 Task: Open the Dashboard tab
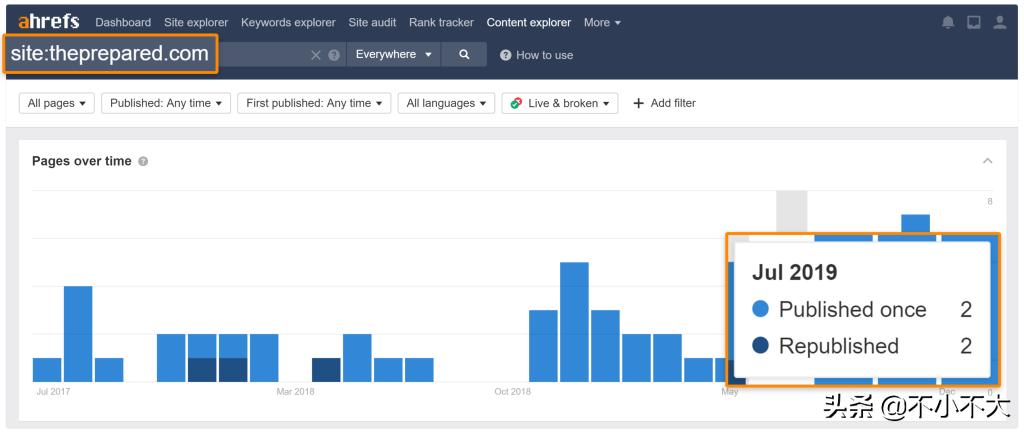pyautogui.click(x=123, y=22)
